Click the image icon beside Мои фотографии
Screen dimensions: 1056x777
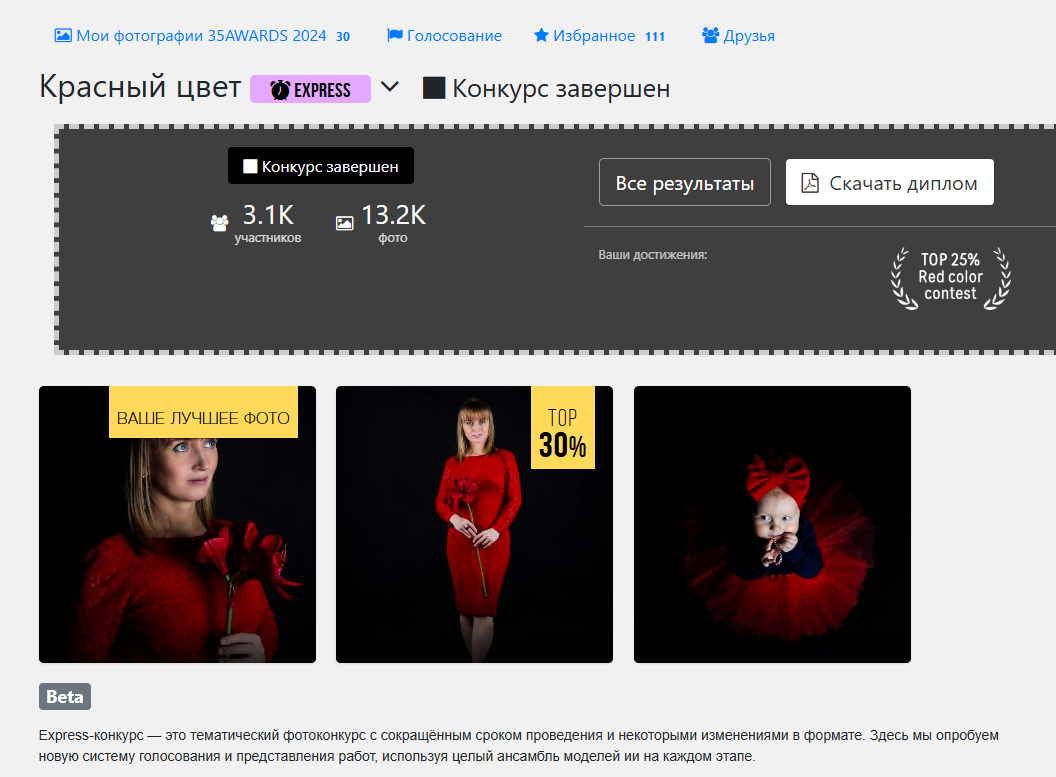click(63, 36)
